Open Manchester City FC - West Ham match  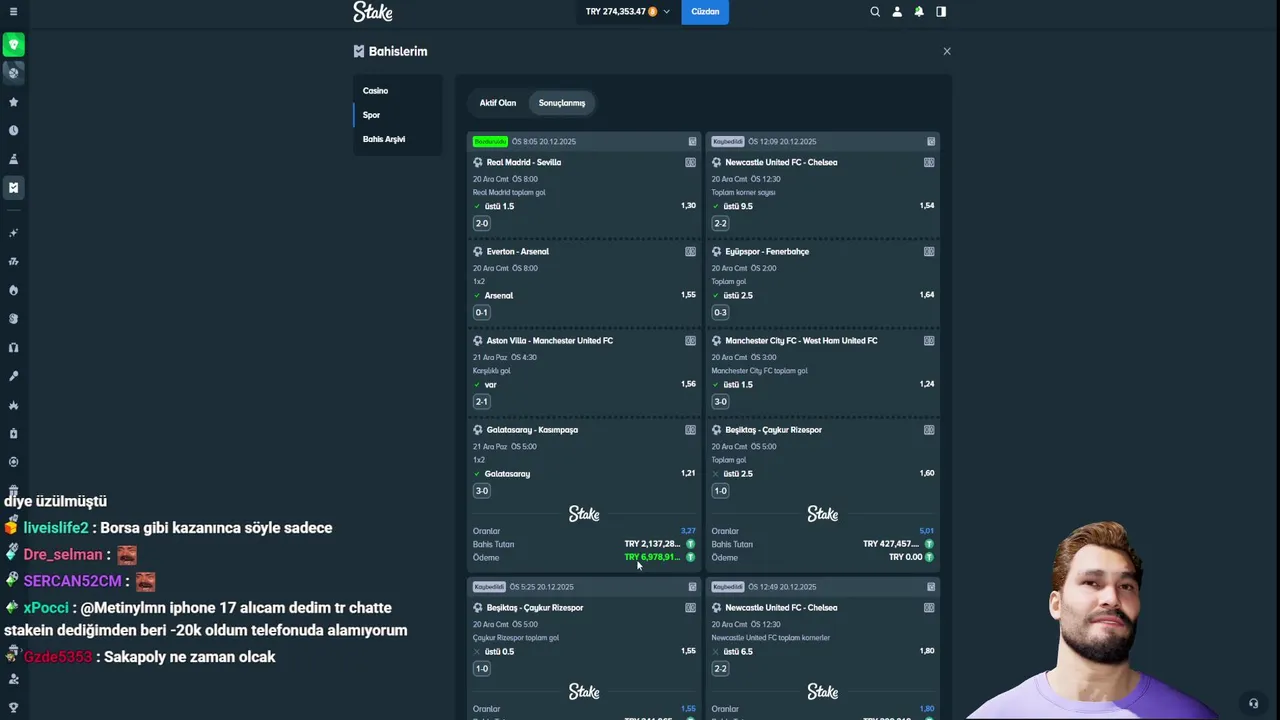pos(801,341)
